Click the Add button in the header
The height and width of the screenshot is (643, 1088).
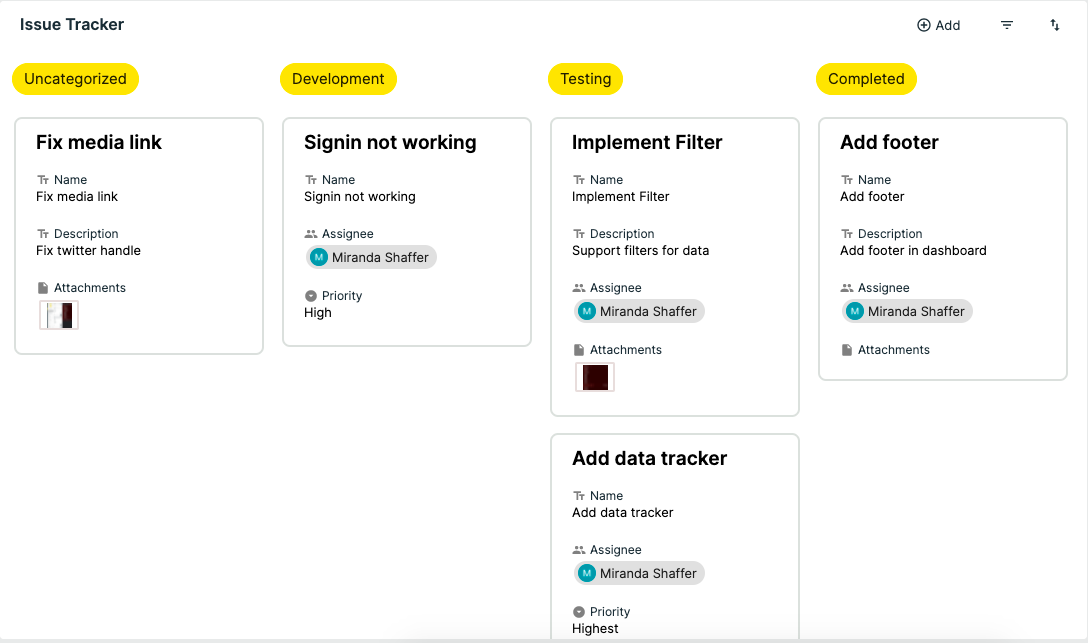tap(938, 25)
